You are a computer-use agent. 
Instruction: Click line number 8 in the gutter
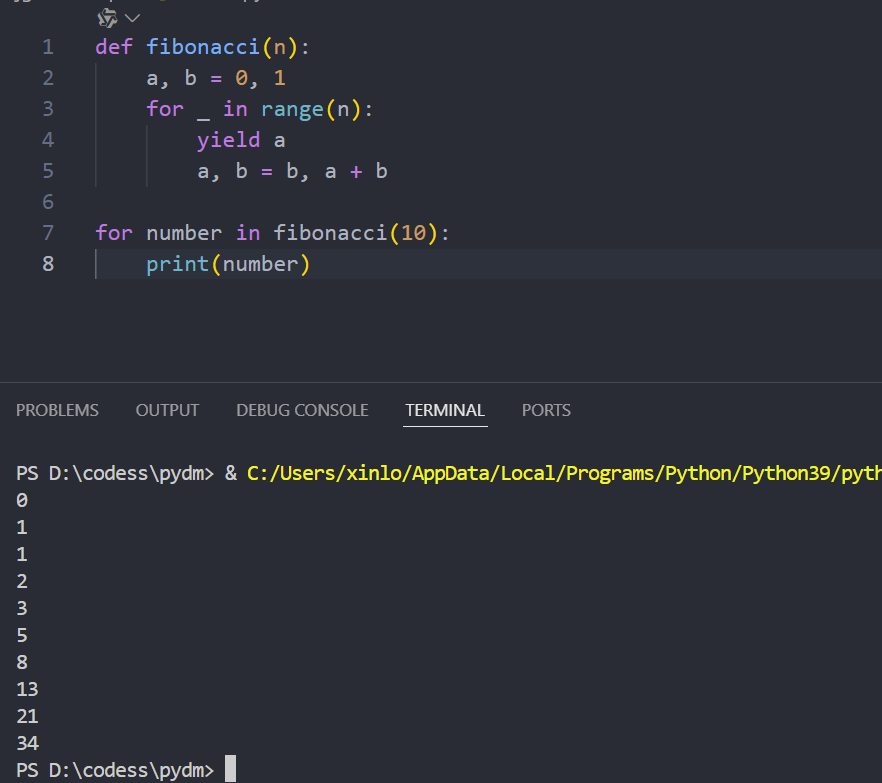click(48, 263)
